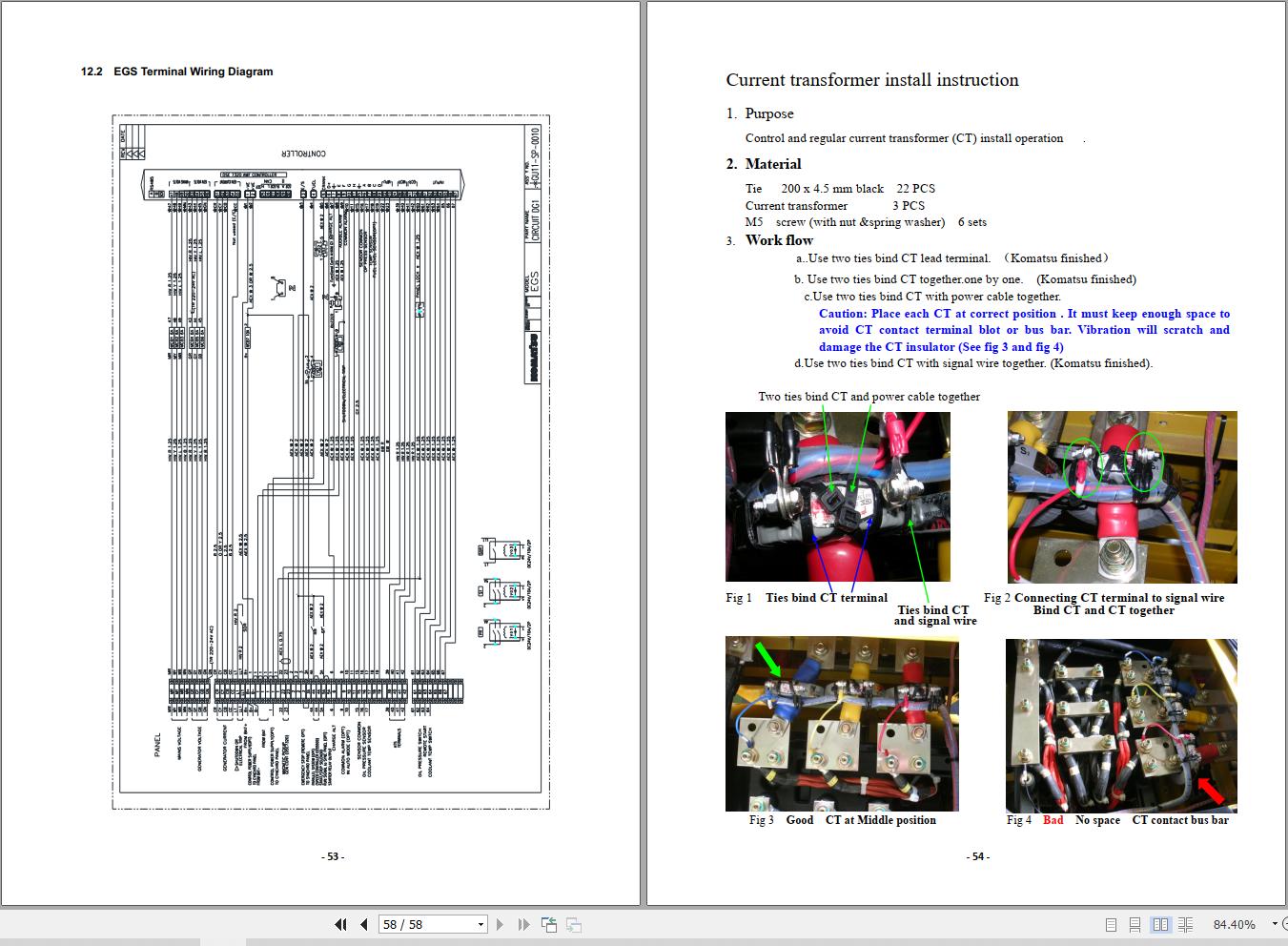Jump to the first page
1288x946 pixels.
[x=341, y=924]
